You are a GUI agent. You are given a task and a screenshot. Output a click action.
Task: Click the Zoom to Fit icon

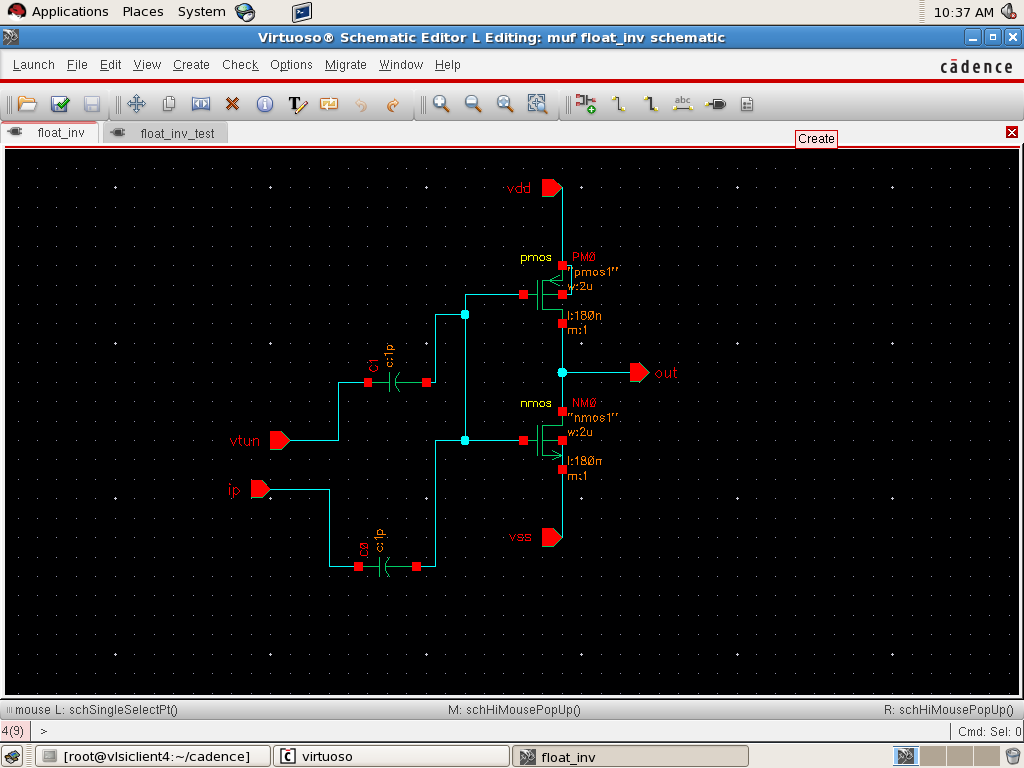(x=505, y=104)
